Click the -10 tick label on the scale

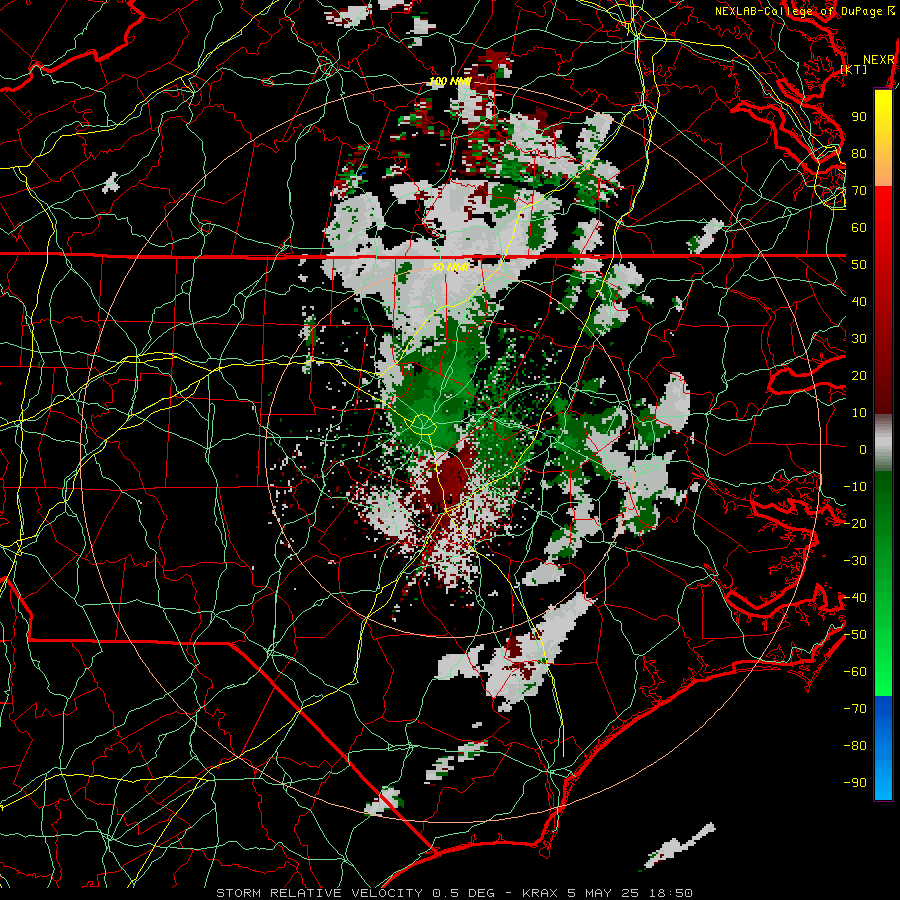[x=855, y=487]
